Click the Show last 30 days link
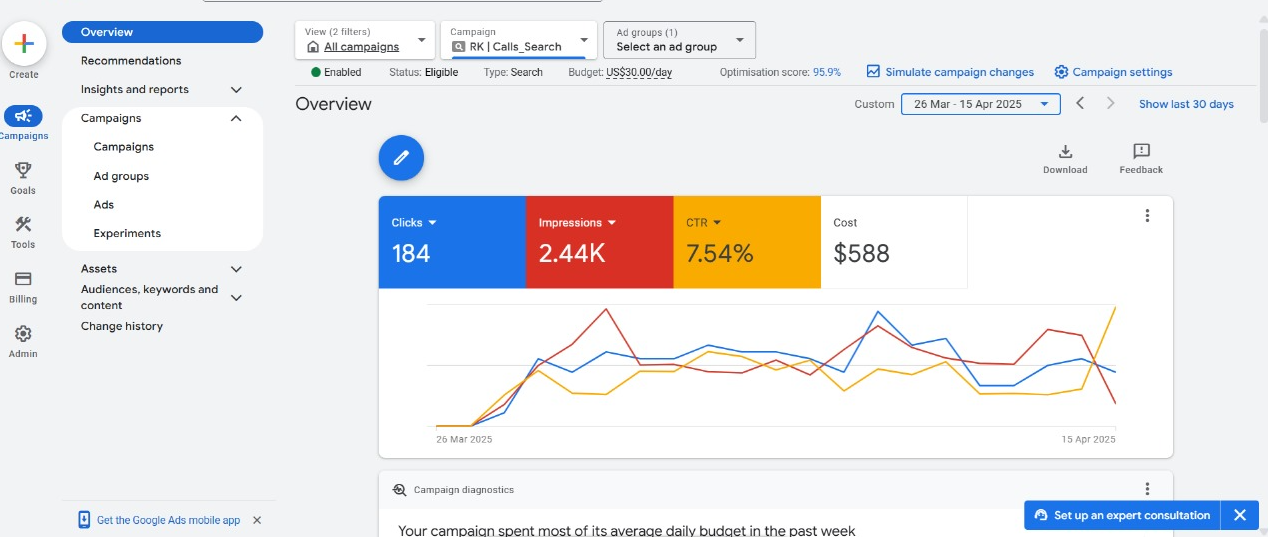Viewport: 1268px width, 537px height. pos(1186,104)
